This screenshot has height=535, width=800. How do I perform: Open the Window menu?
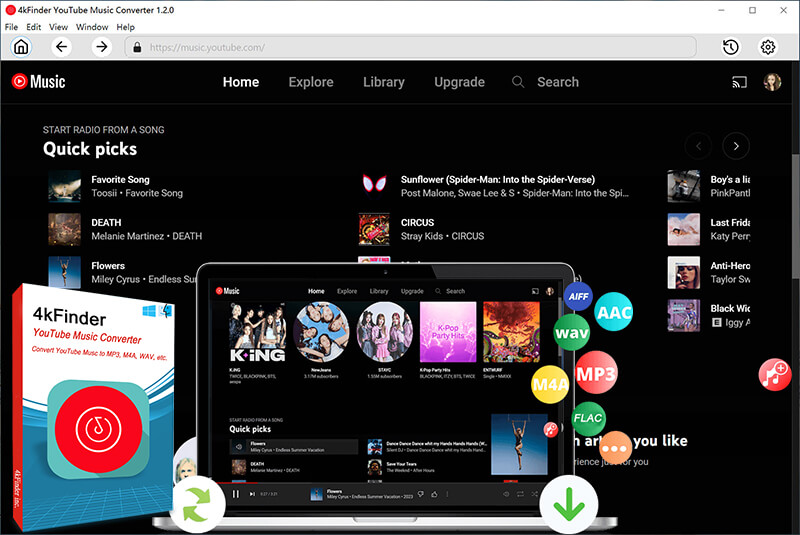92,27
